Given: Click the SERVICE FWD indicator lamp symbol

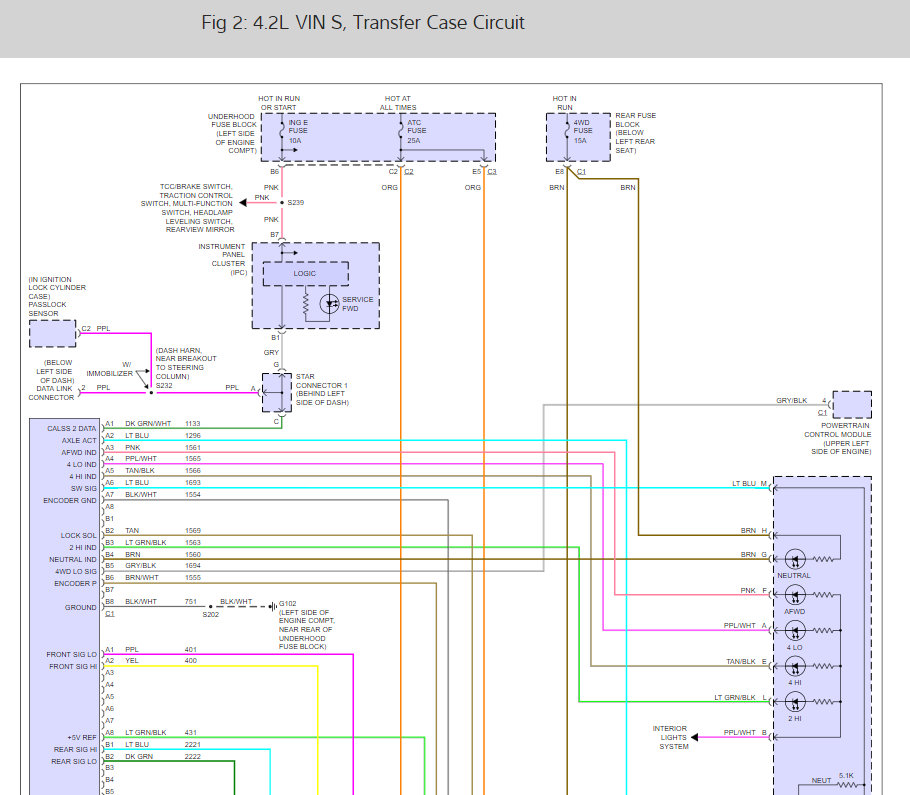Looking at the screenshot, I should coord(329,303).
